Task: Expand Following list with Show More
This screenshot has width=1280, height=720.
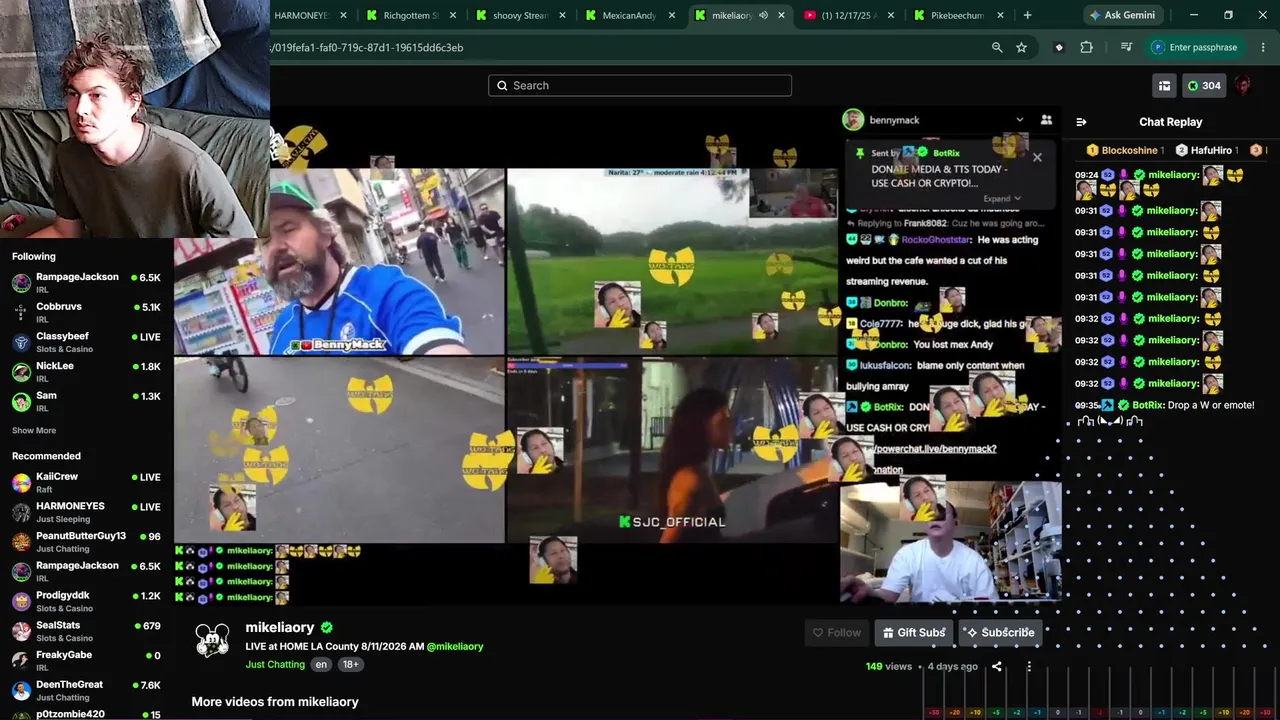Action: (34, 431)
